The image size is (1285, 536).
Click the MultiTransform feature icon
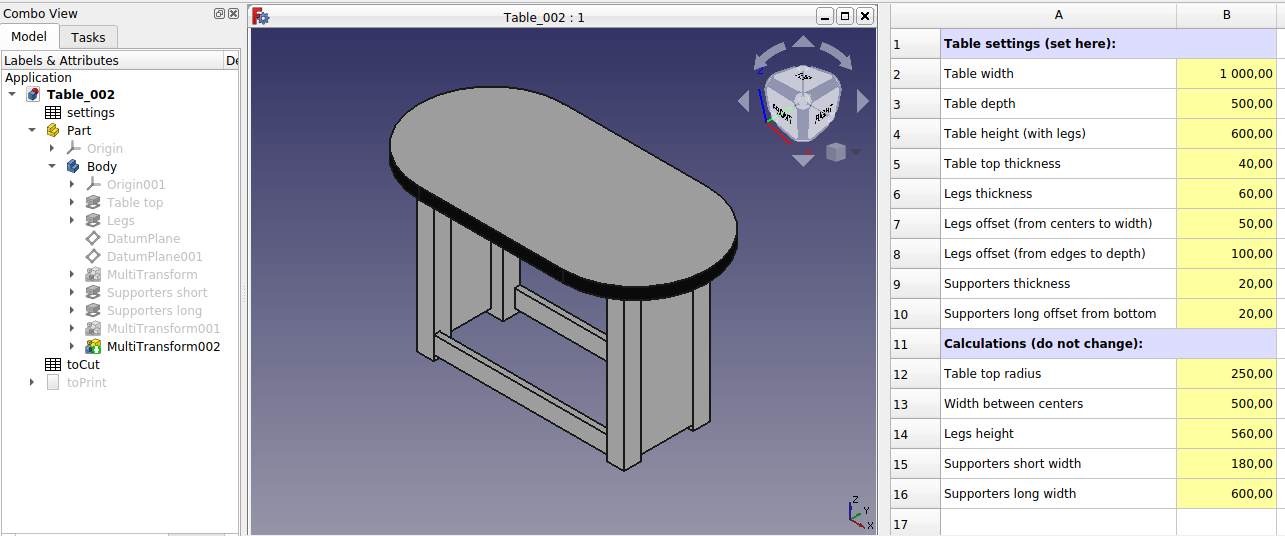pos(93,275)
